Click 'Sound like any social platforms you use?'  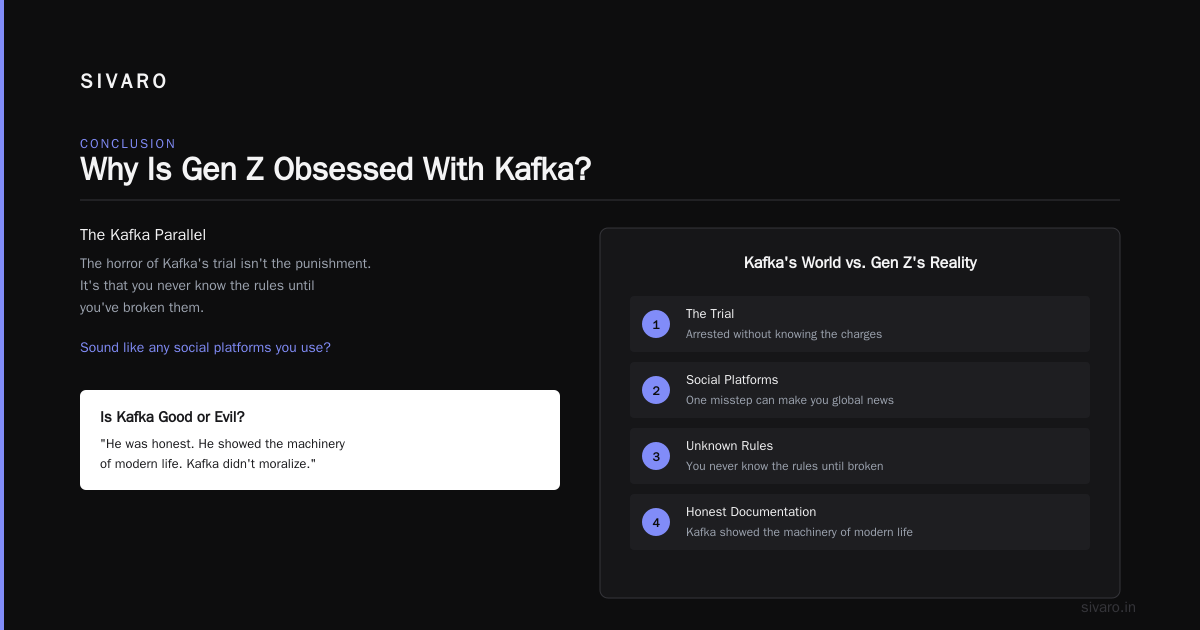tap(205, 348)
